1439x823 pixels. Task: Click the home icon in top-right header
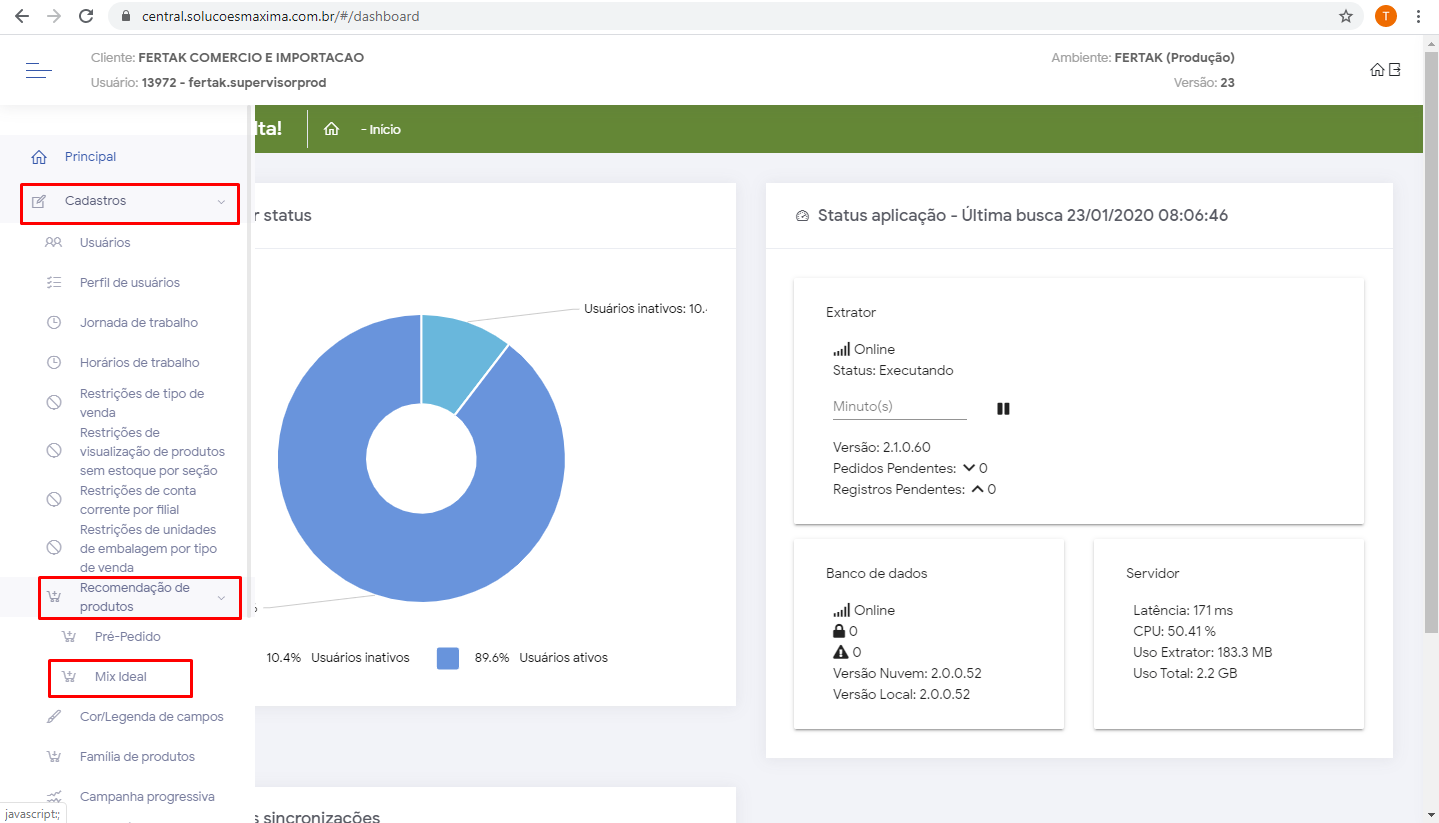[1377, 70]
